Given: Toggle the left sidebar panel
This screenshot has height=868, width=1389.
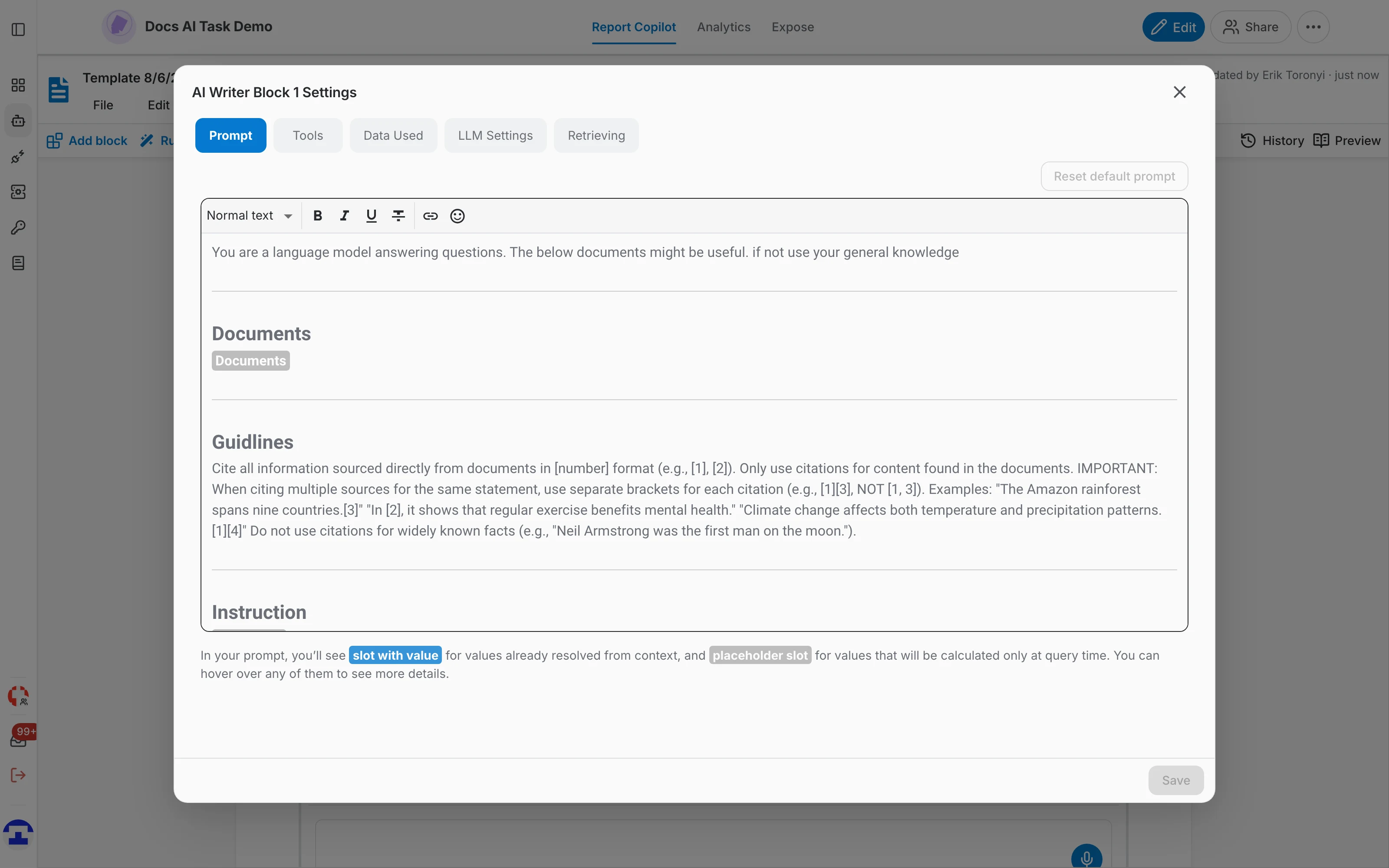Looking at the screenshot, I should (18, 29).
